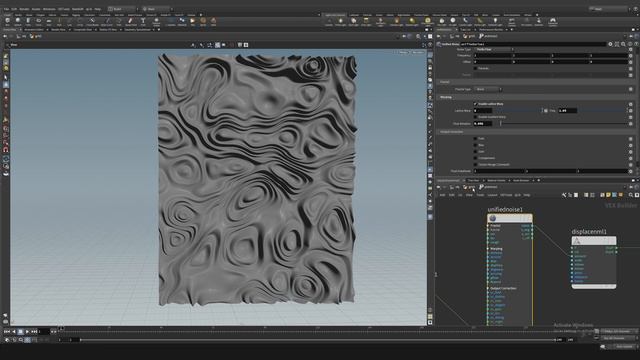Open the Build desktop dropdown
This screenshot has height=360, width=640.
point(122,9)
